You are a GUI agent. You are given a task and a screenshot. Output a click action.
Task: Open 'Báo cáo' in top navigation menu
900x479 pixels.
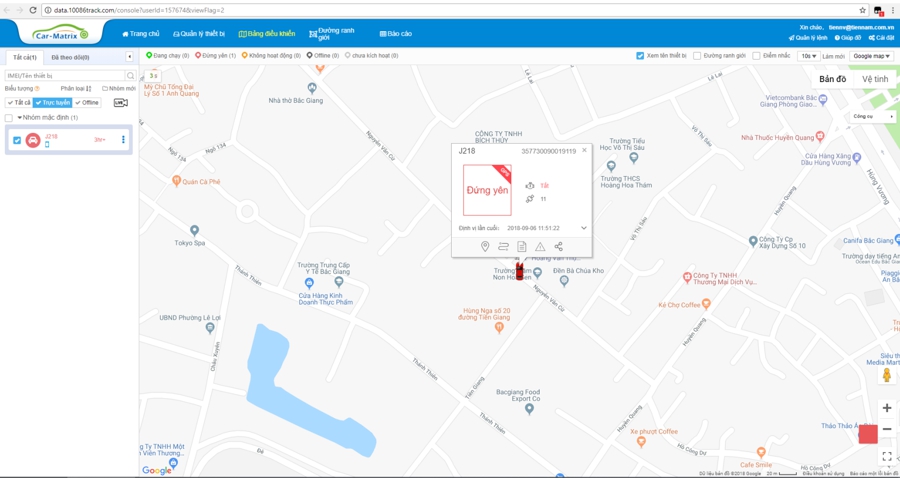pos(396,34)
